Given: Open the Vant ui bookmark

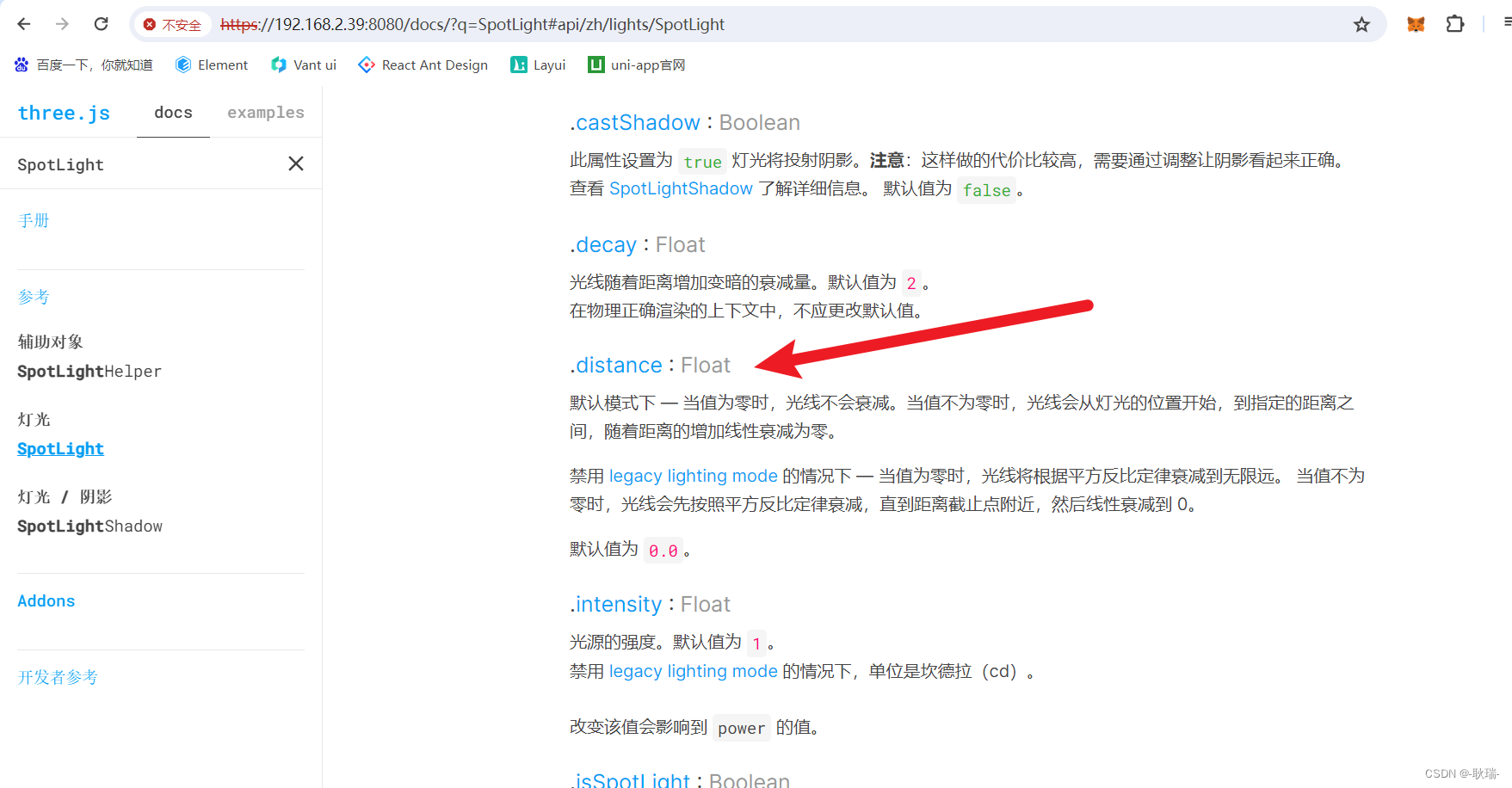Looking at the screenshot, I should [x=304, y=65].
